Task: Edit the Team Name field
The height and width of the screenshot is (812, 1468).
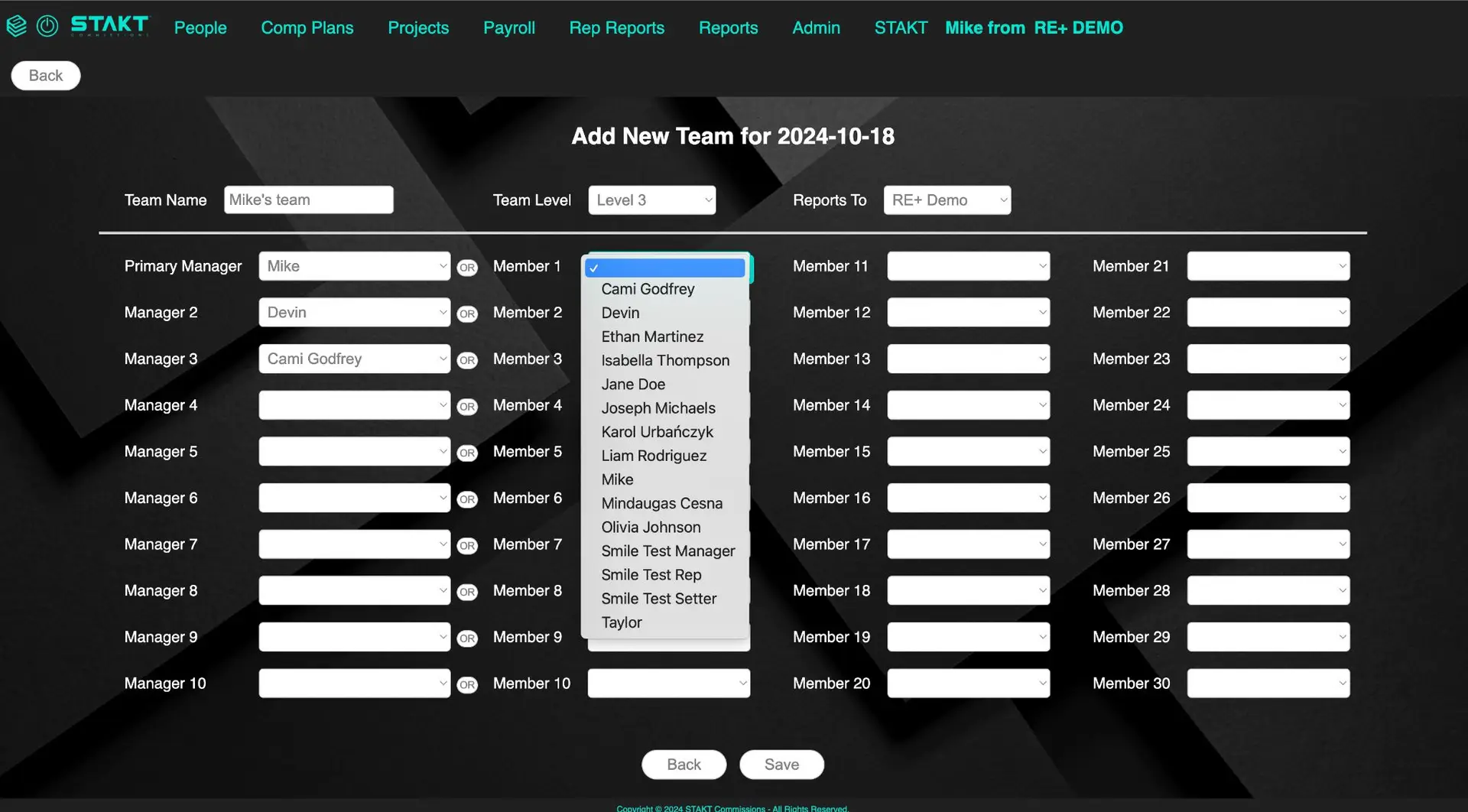Action: tap(309, 200)
